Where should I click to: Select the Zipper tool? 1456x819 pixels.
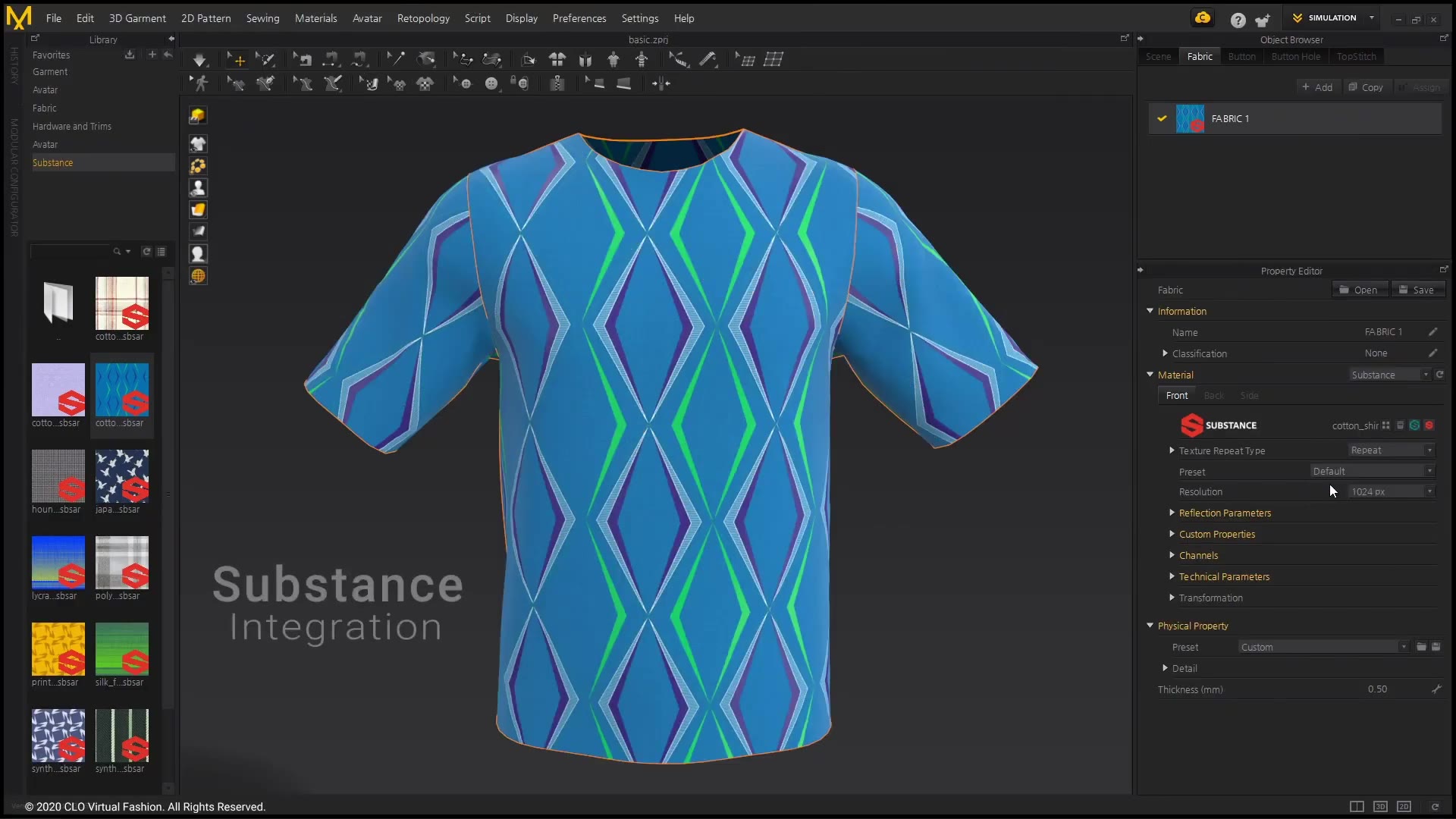pyautogui.click(x=557, y=83)
